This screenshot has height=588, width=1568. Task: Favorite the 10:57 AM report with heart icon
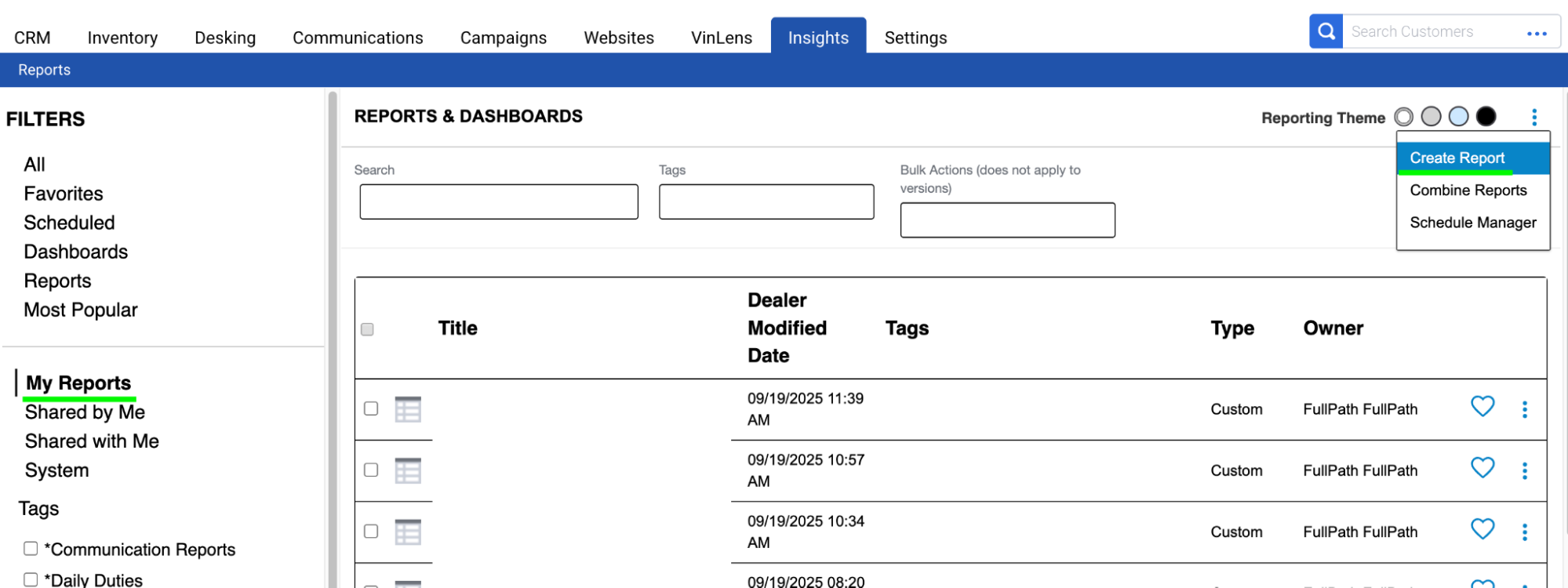click(x=1482, y=467)
